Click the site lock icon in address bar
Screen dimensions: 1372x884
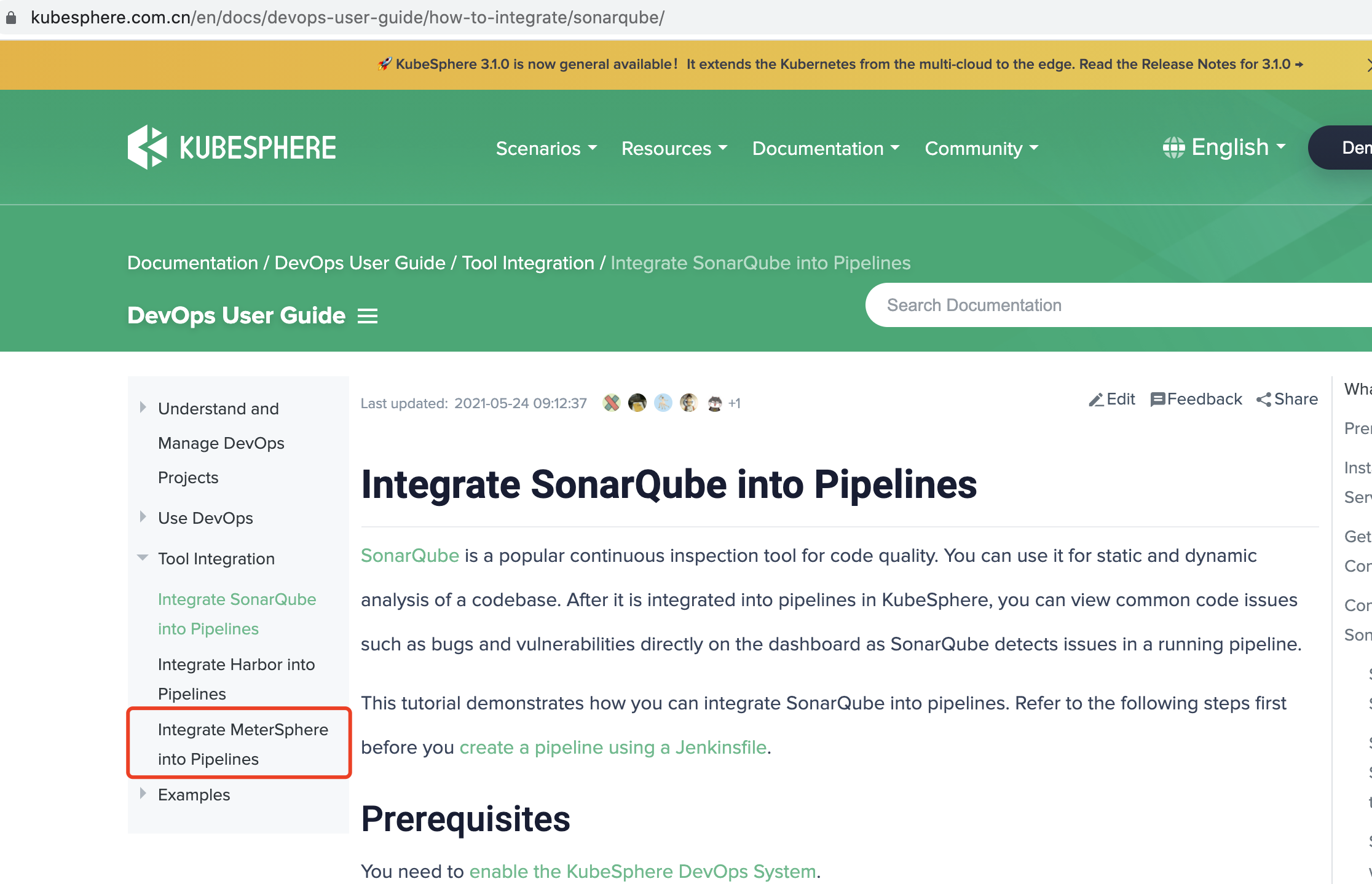pos(11,17)
